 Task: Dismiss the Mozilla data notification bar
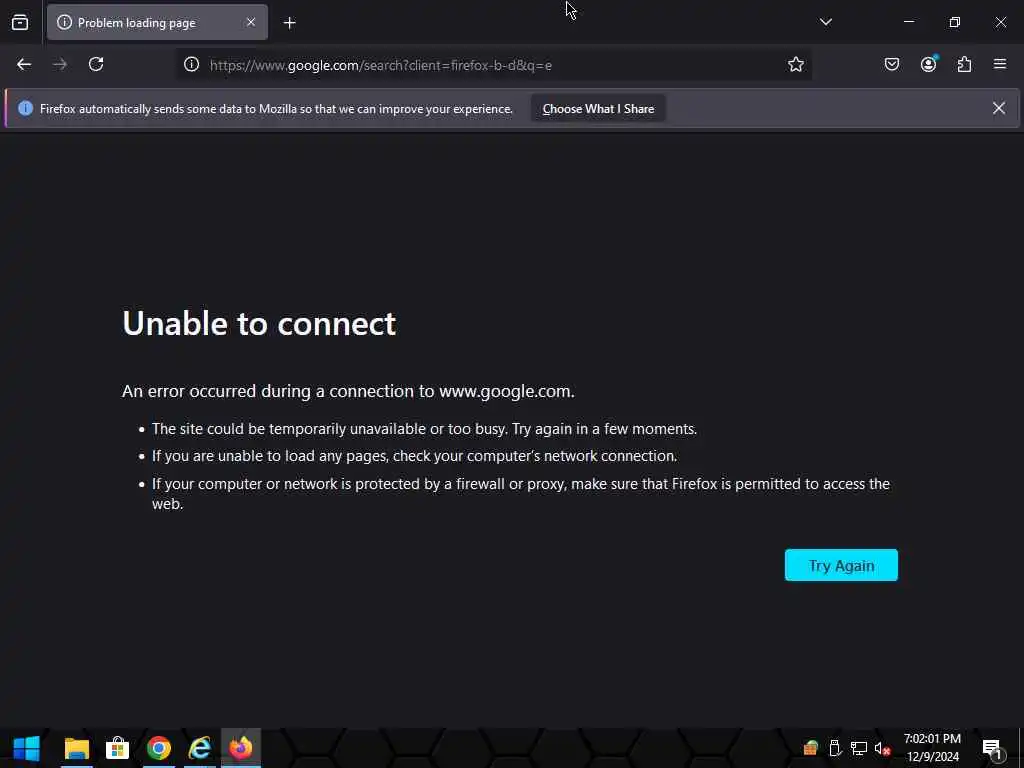[999, 108]
